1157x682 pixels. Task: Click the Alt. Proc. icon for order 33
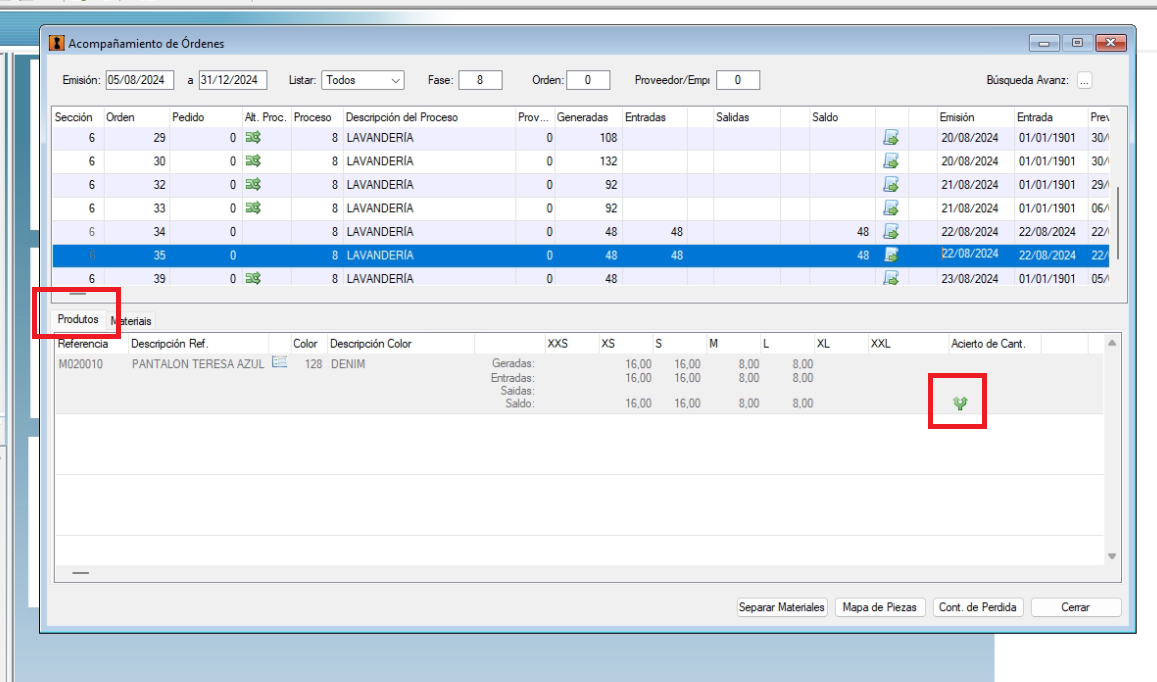[253, 208]
